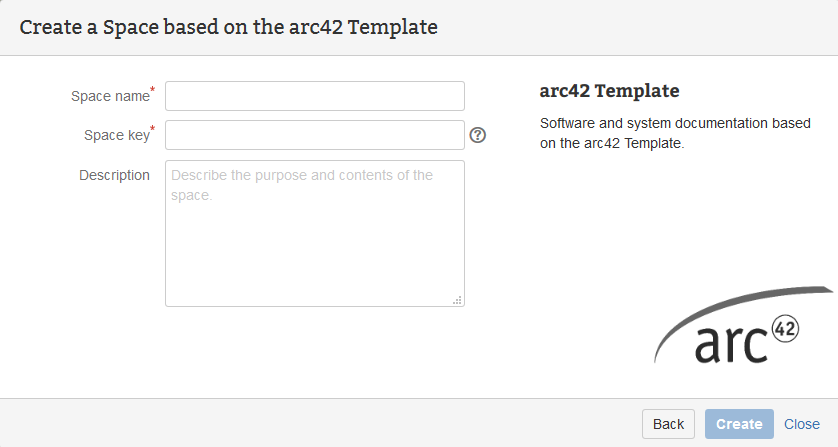Screen dimensions: 838x447
Task: Click the circled 42 badge in logo
Action: pyautogui.click(x=786, y=329)
